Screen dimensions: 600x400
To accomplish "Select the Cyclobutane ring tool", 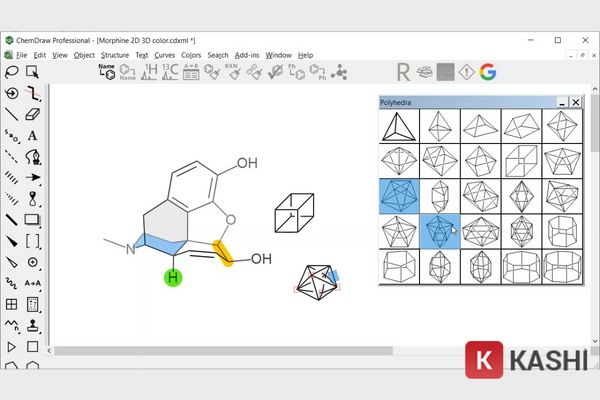I will click(x=33, y=347).
